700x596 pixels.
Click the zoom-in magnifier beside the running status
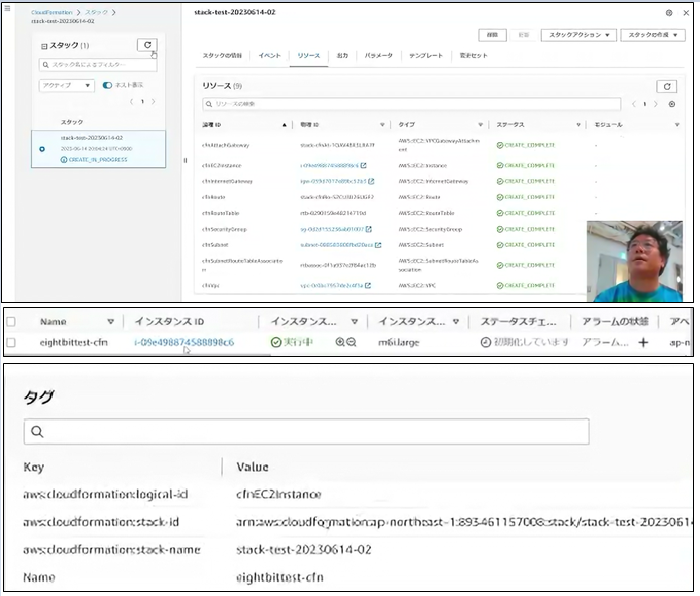pos(340,342)
